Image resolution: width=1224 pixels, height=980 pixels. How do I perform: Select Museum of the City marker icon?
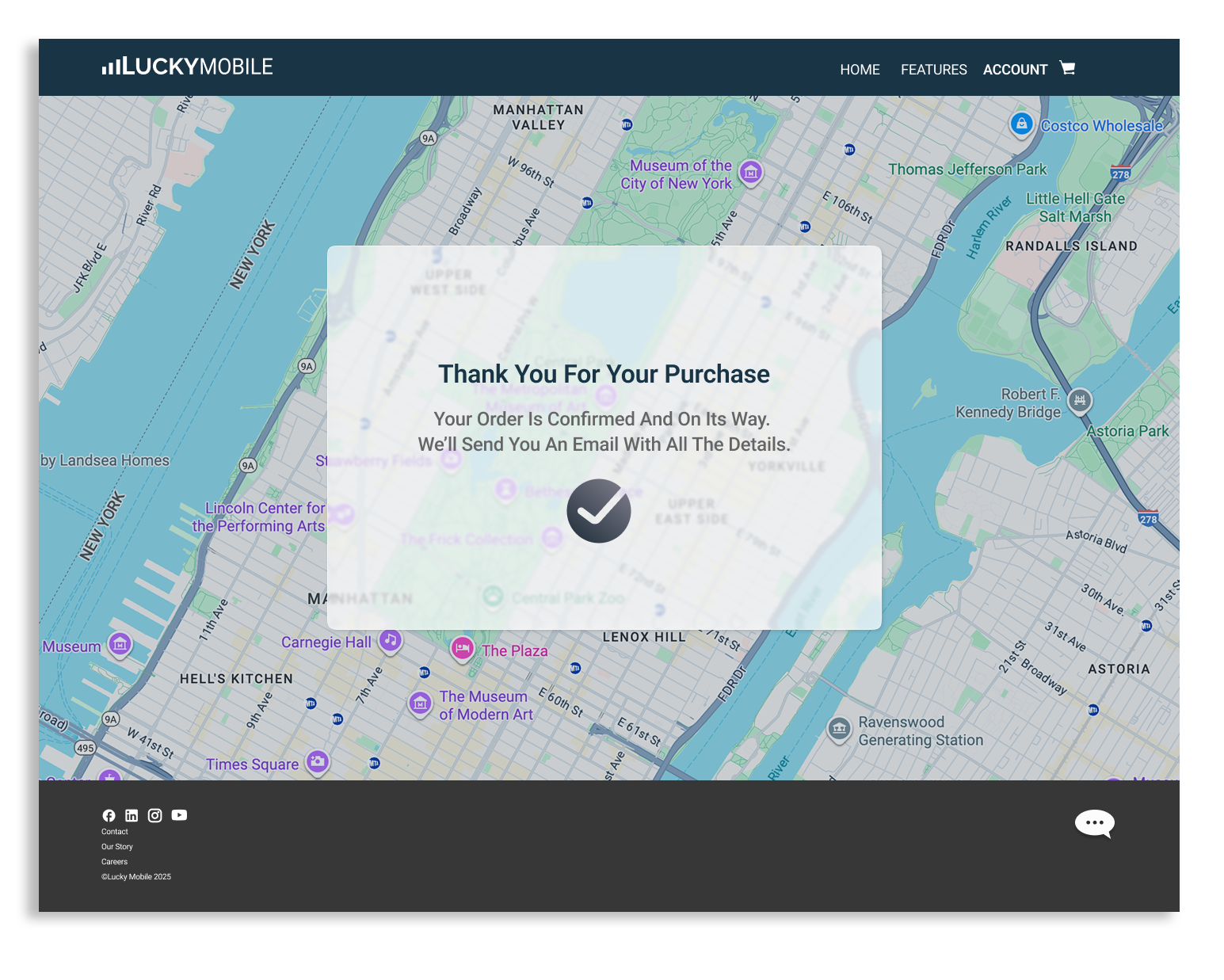(x=751, y=172)
